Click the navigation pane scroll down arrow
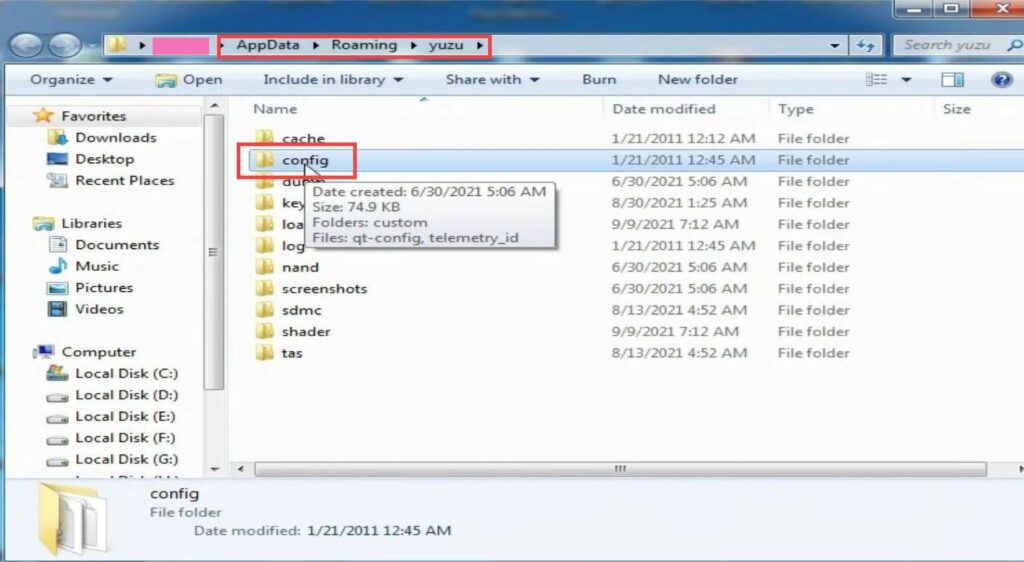Image resolution: width=1024 pixels, height=562 pixels. (x=214, y=469)
